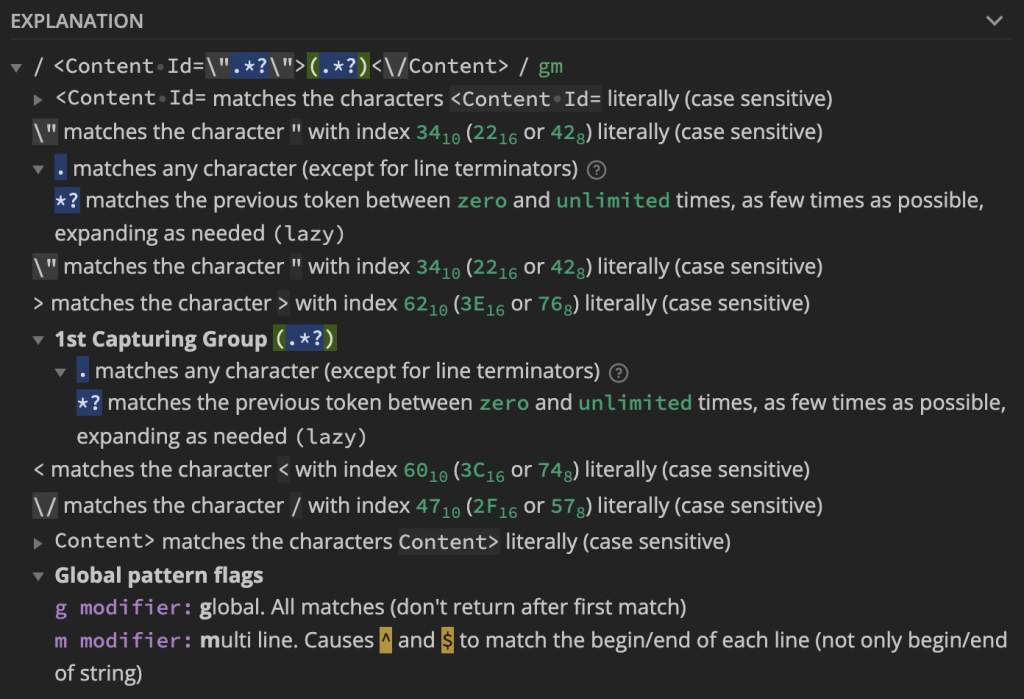This screenshot has height=699, width=1024.
Task: Collapse the EXPLANATION panel via its chevron
Action: click(x=993, y=20)
